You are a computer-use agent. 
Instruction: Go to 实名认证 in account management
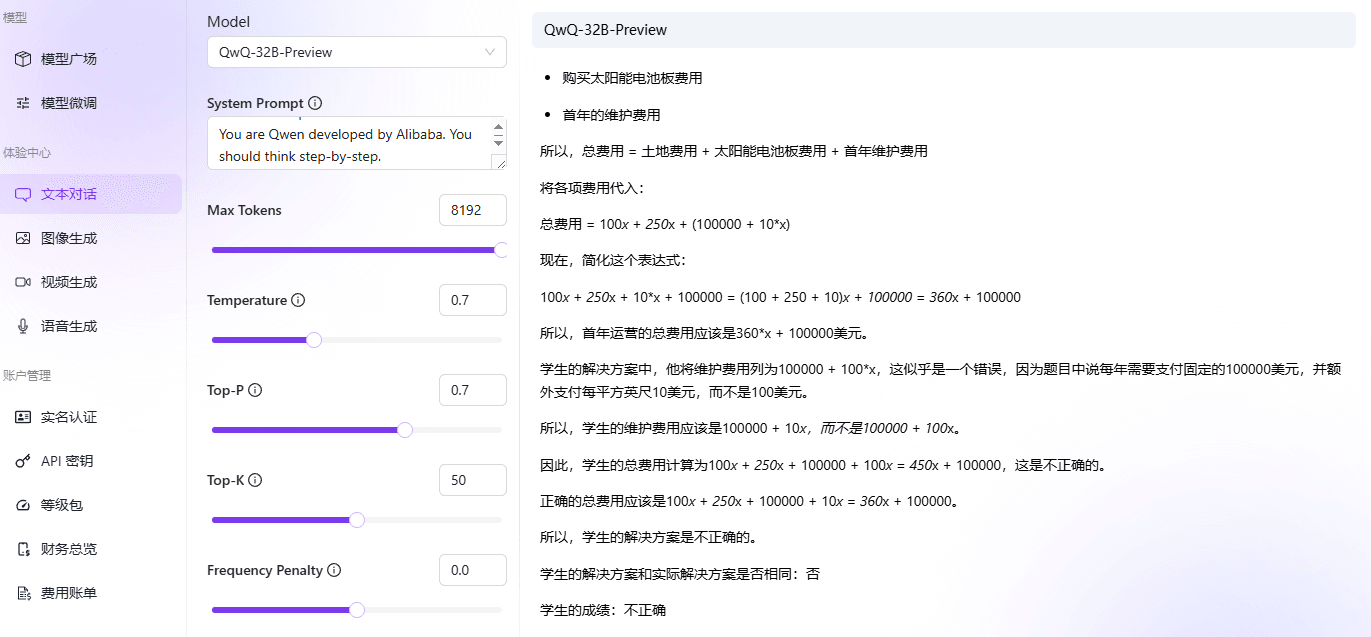68,417
